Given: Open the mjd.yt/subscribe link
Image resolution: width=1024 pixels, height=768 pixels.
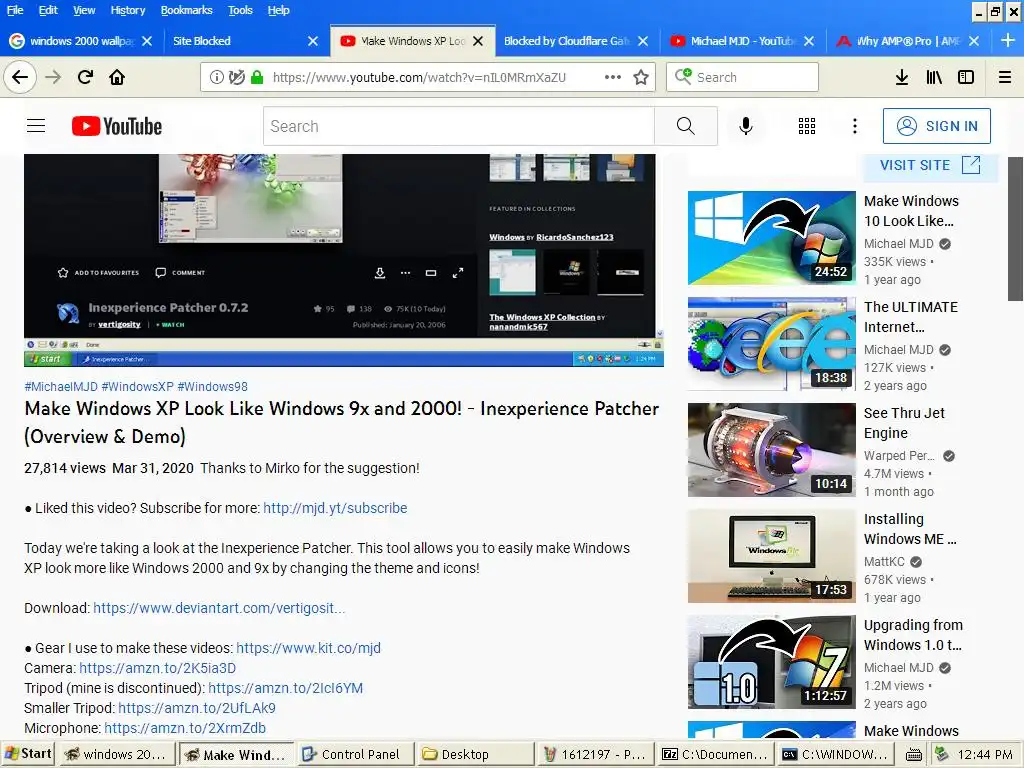Looking at the screenshot, I should pyautogui.click(x=335, y=508).
